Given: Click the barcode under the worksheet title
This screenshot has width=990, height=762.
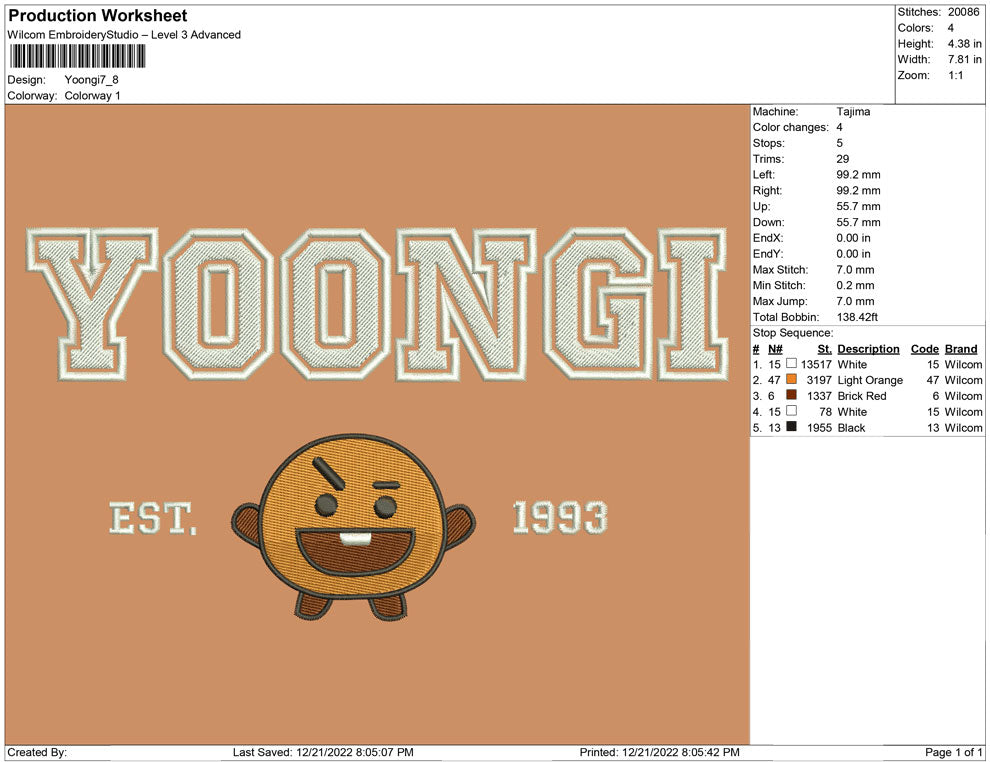Looking at the screenshot, I should coord(77,57).
